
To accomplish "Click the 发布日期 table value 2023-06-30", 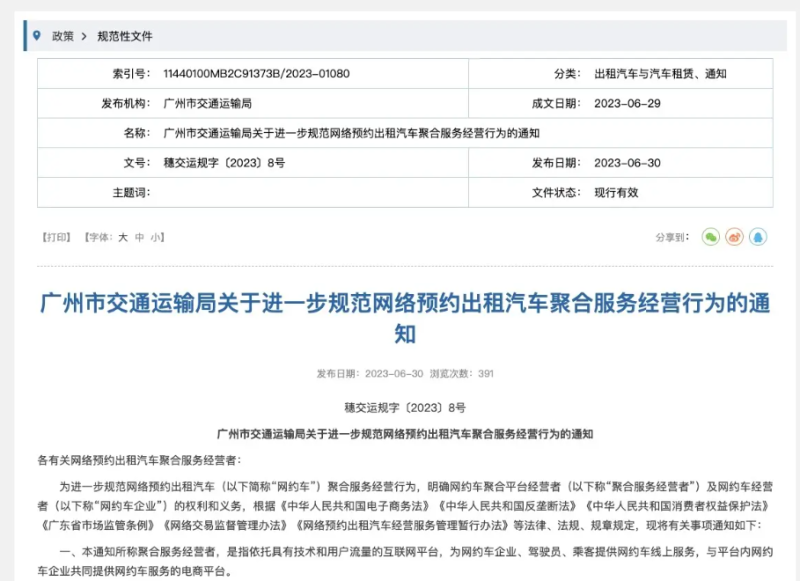I will tap(627, 163).
